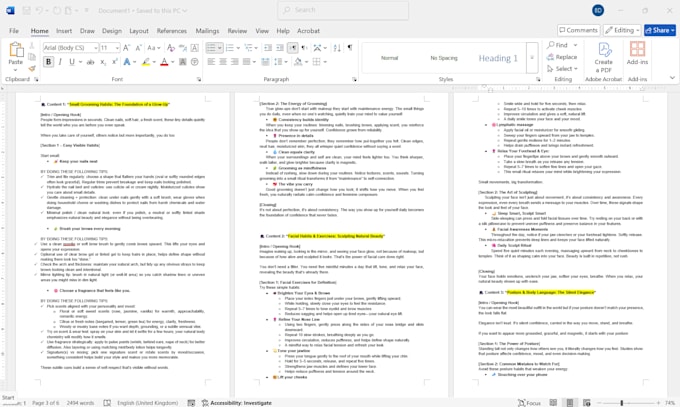Toggle Show/Hide paragraph marks
The image size is (680, 407).
click(x=350, y=48)
